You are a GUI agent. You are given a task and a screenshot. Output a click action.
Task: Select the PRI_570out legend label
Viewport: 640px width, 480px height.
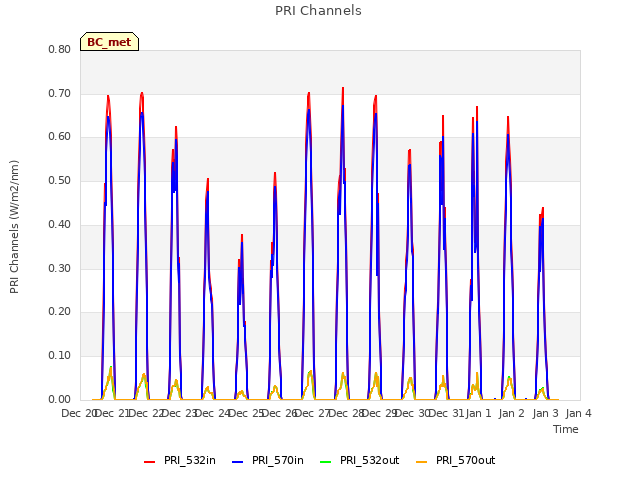[x=466, y=460]
